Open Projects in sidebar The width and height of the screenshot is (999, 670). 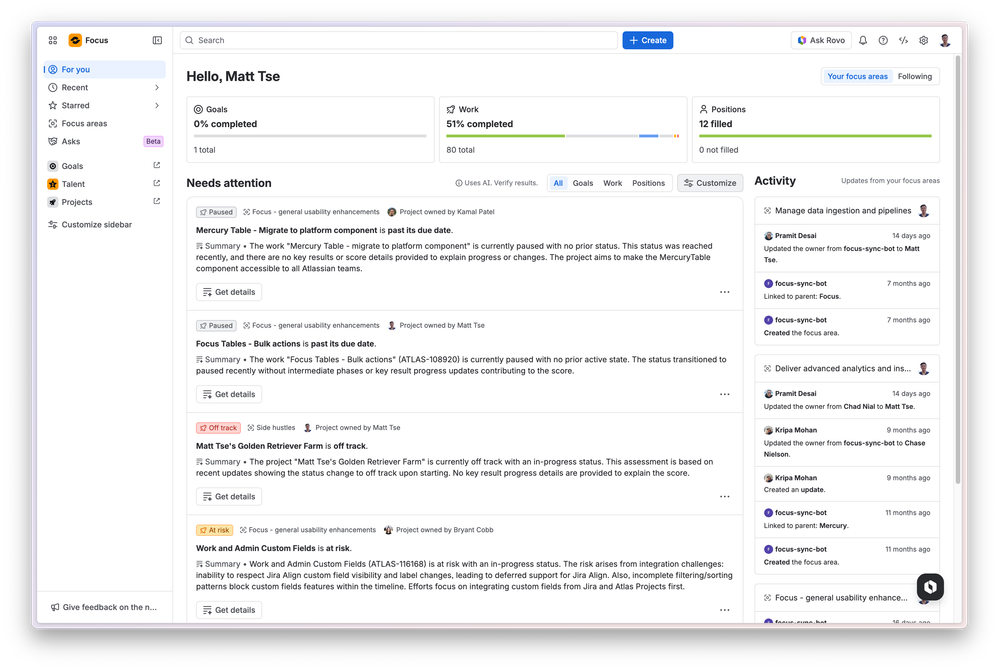coord(104,202)
